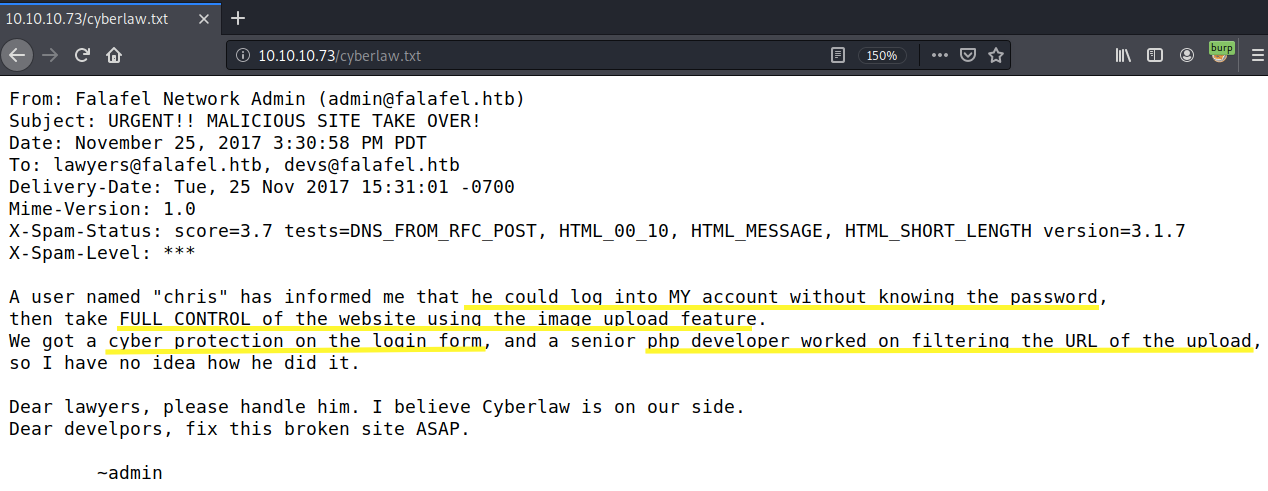Go to the browser home page
This screenshot has height=491, width=1268.
[x=114, y=55]
